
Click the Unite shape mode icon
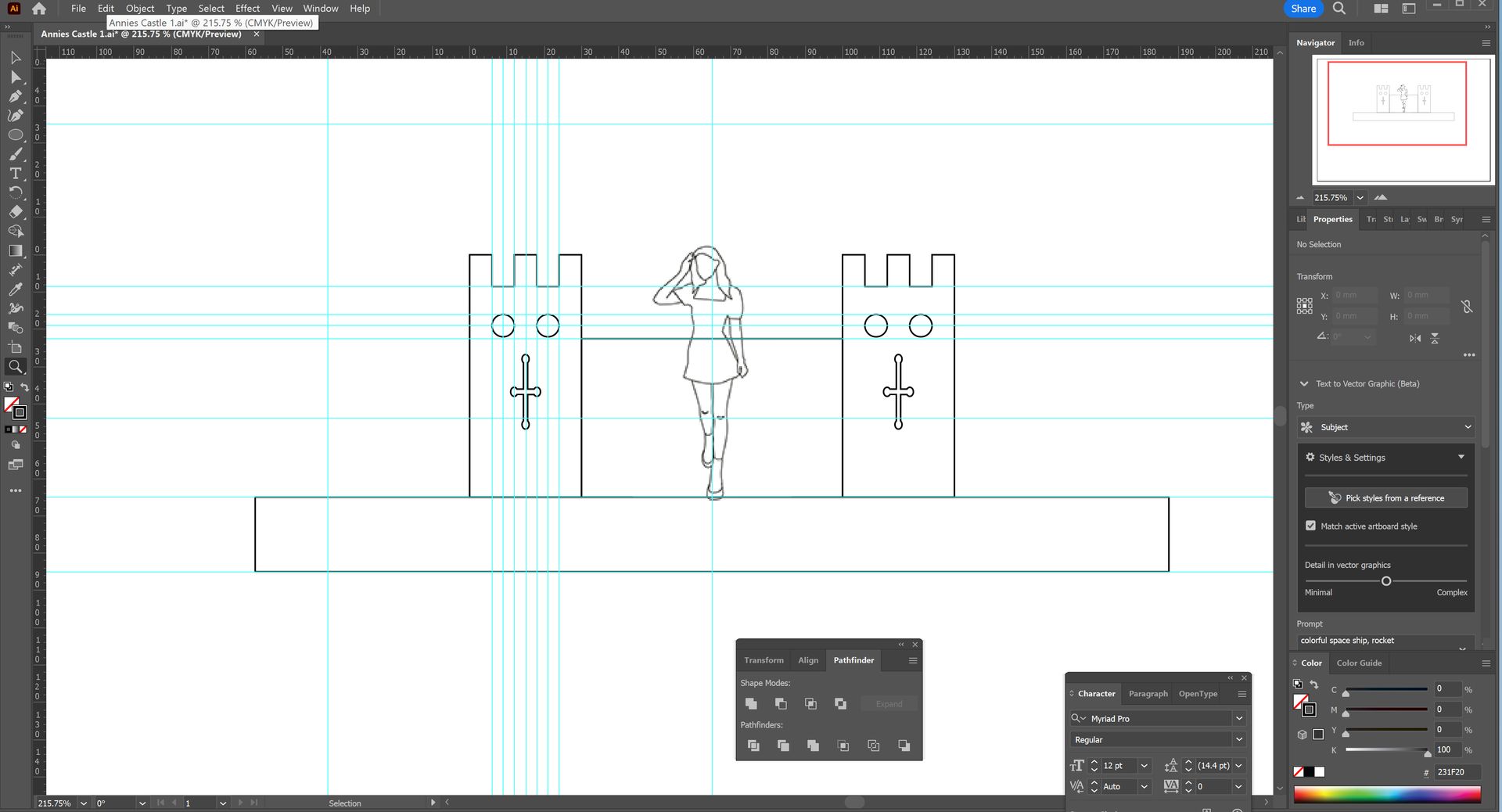tap(751, 704)
